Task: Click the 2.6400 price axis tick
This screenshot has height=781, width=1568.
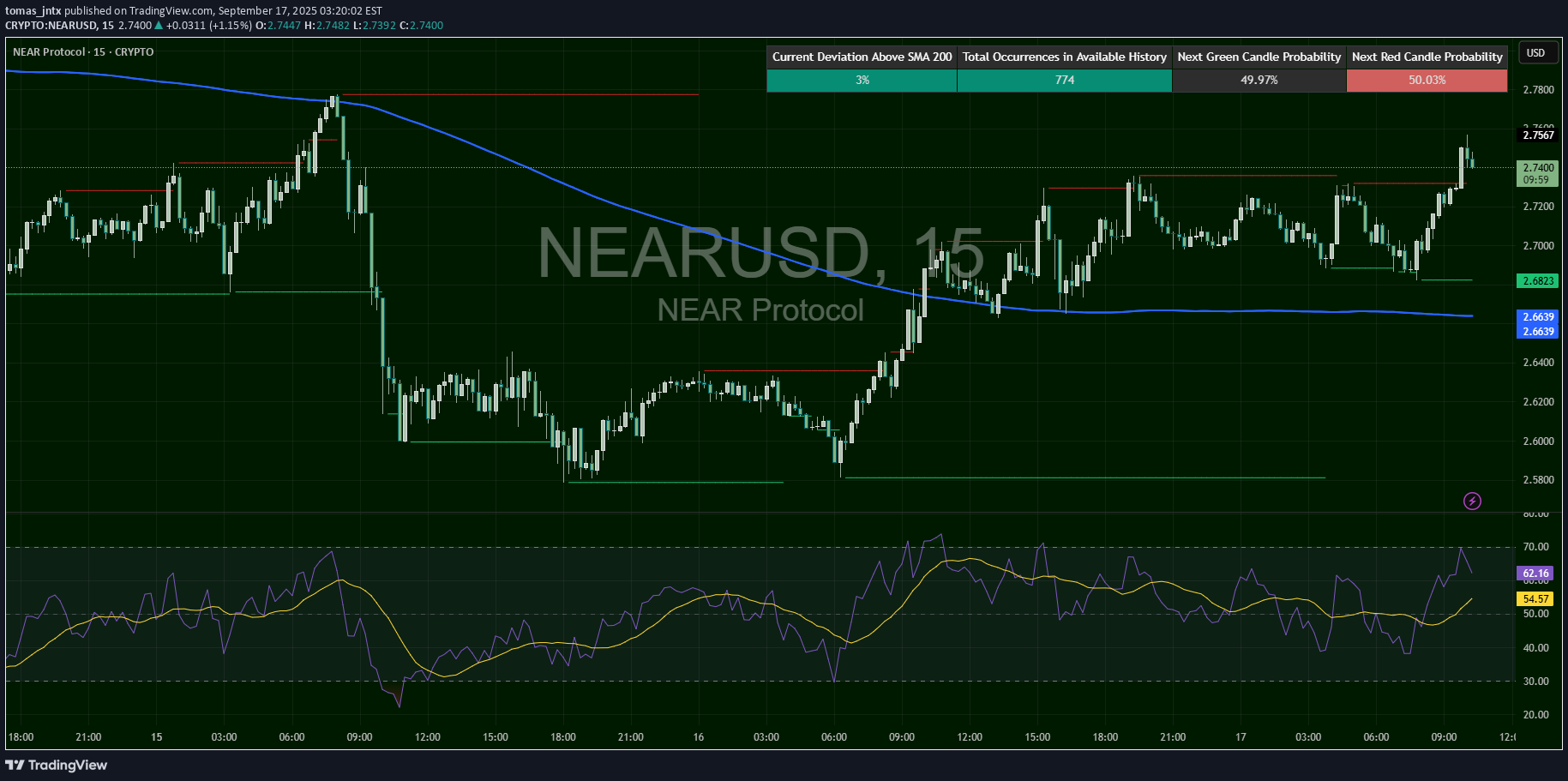Action: point(1538,363)
